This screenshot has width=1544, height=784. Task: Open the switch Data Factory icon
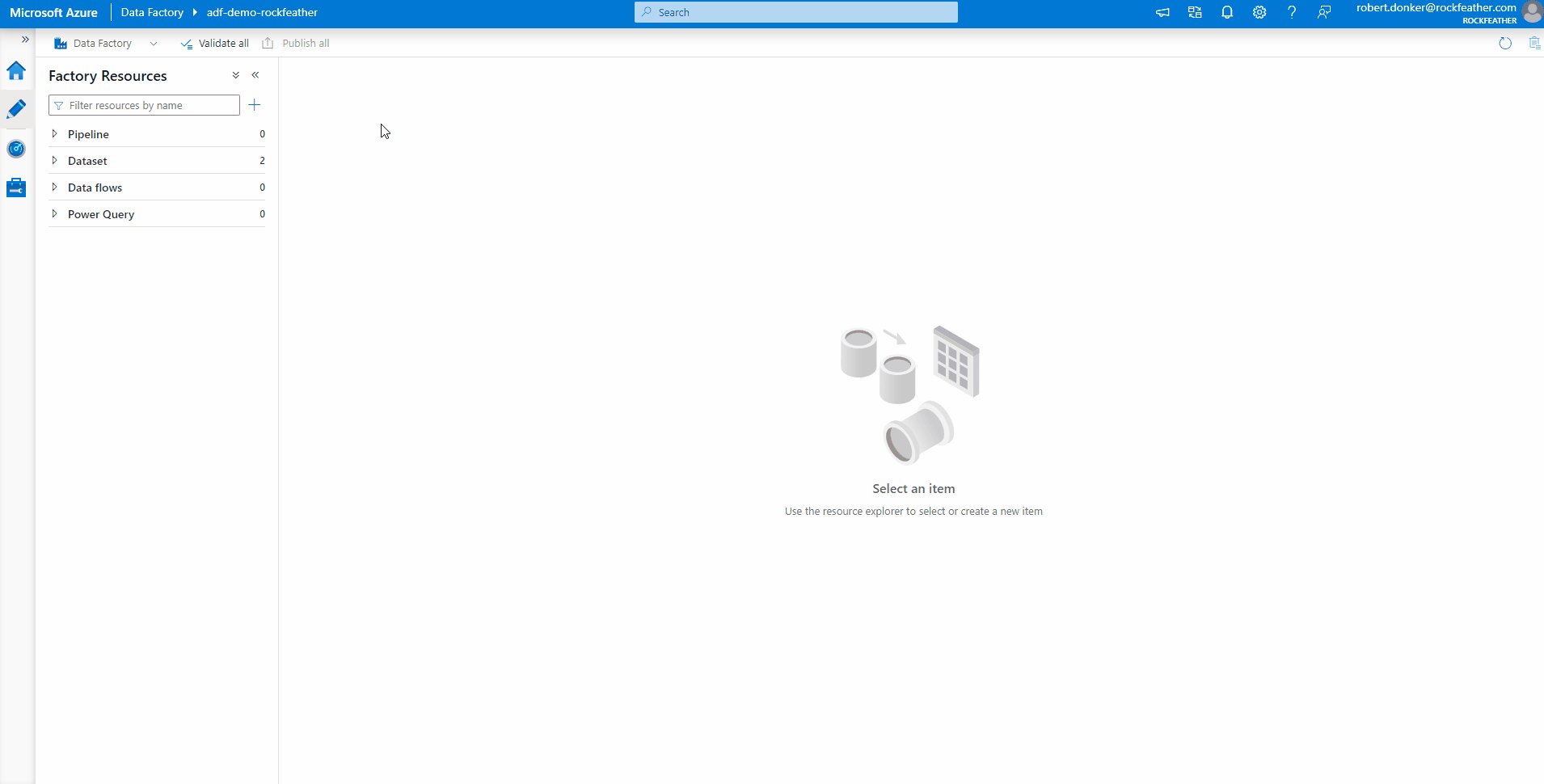1195,12
